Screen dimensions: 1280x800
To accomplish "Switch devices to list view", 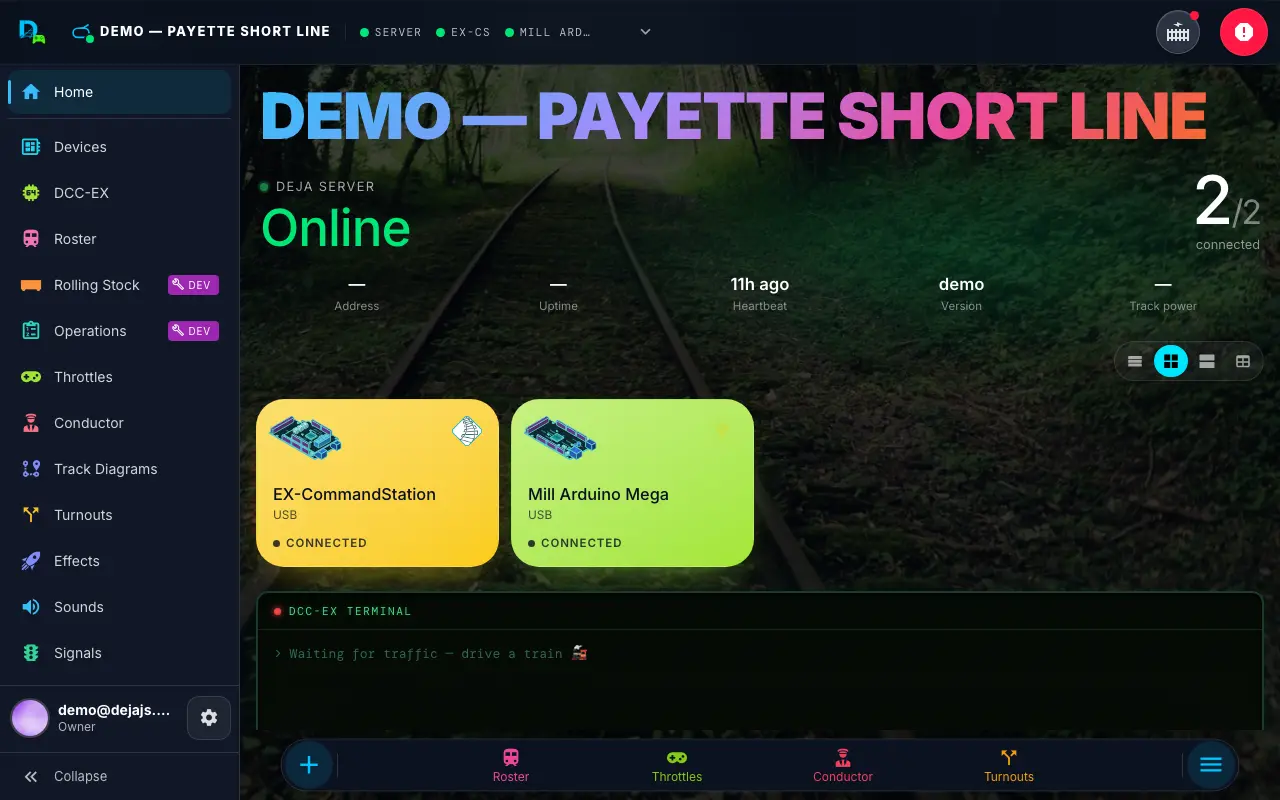I will tap(1135, 361).
